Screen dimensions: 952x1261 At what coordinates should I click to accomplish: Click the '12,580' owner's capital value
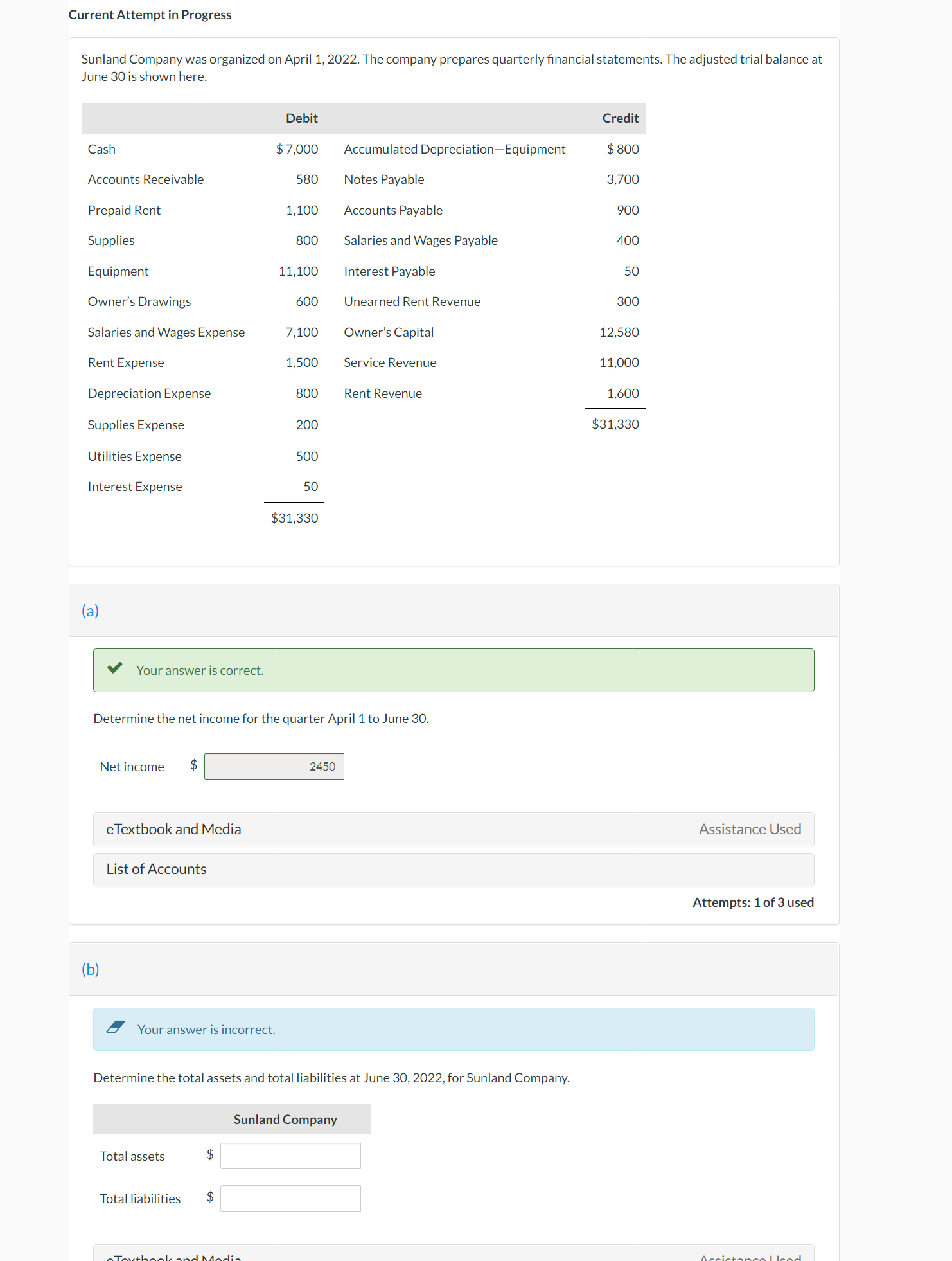619,332
